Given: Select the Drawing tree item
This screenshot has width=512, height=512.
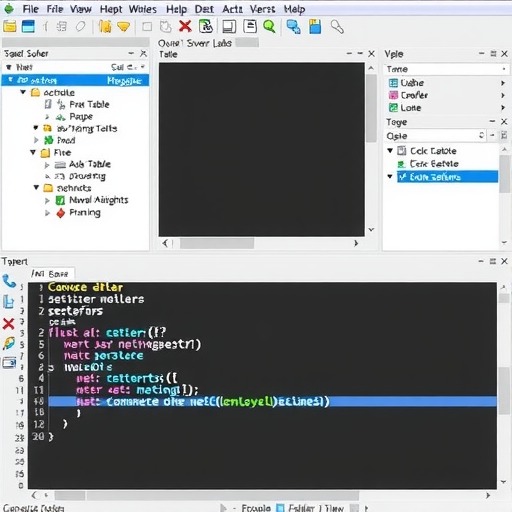Looking at the screenshot, I should pos(87,176).
